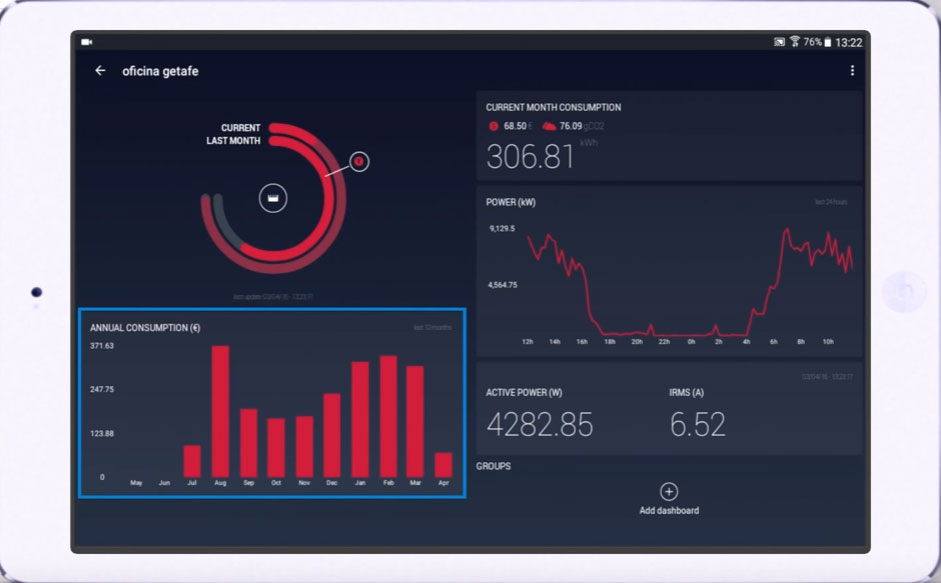This screenshot has height=583, width=941.
Task: Tap the camera recording icon at top left
Action: coord(87,43)
